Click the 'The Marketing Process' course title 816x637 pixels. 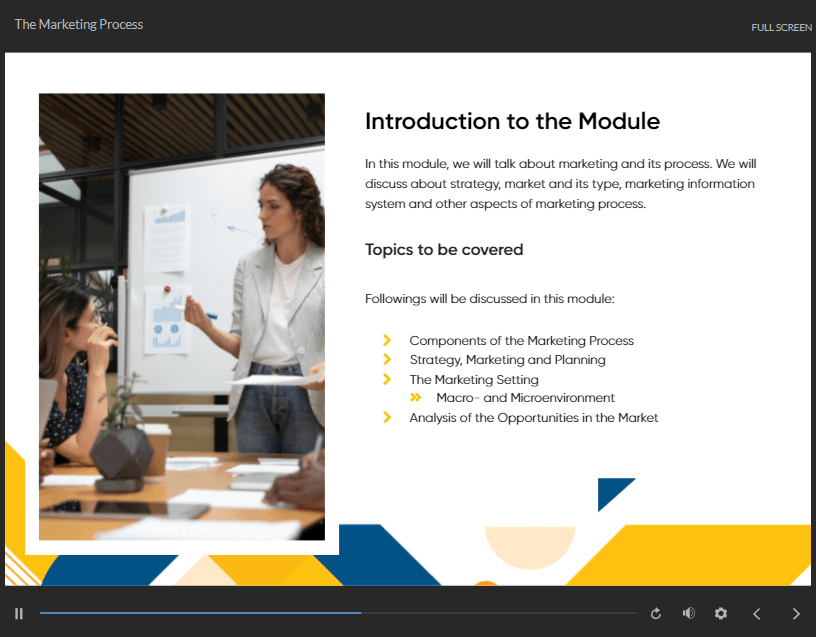[x=79, y=24]
